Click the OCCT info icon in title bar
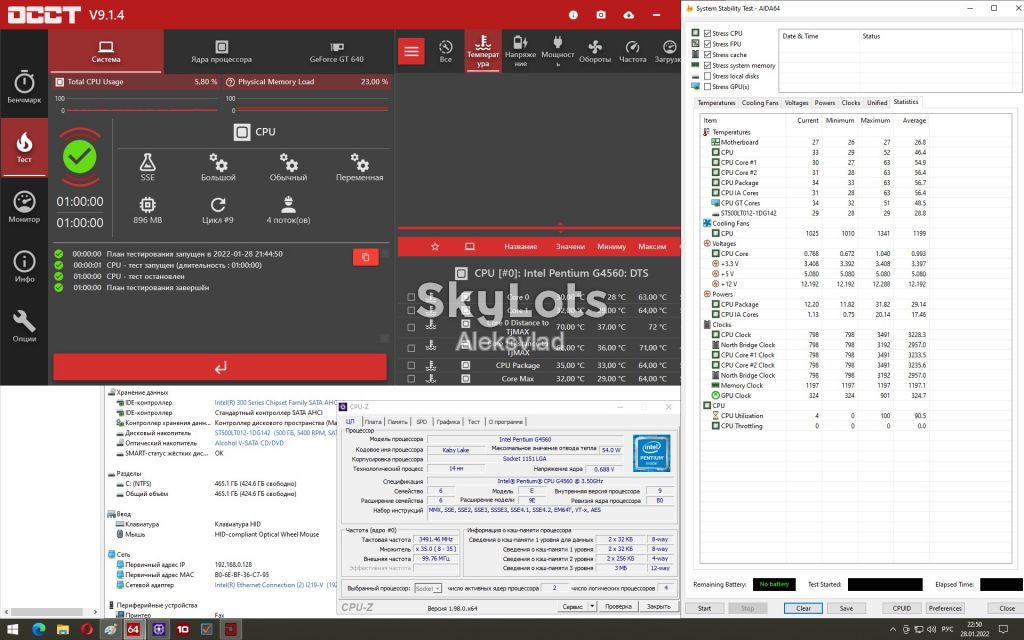1024x640 pixels. (x=573, y=15)
